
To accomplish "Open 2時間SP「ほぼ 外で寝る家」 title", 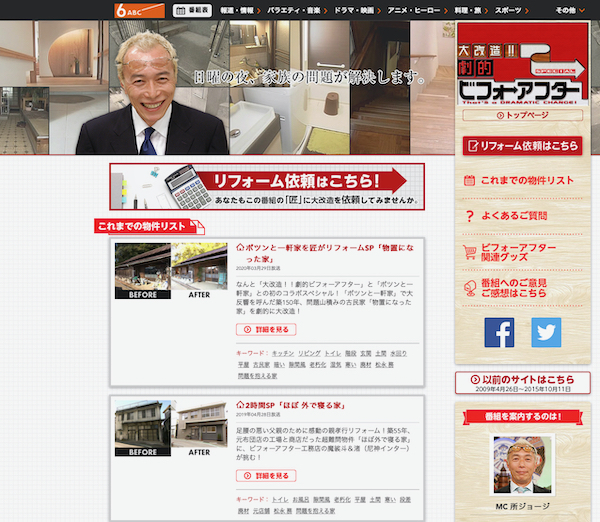I will point(290,405).
